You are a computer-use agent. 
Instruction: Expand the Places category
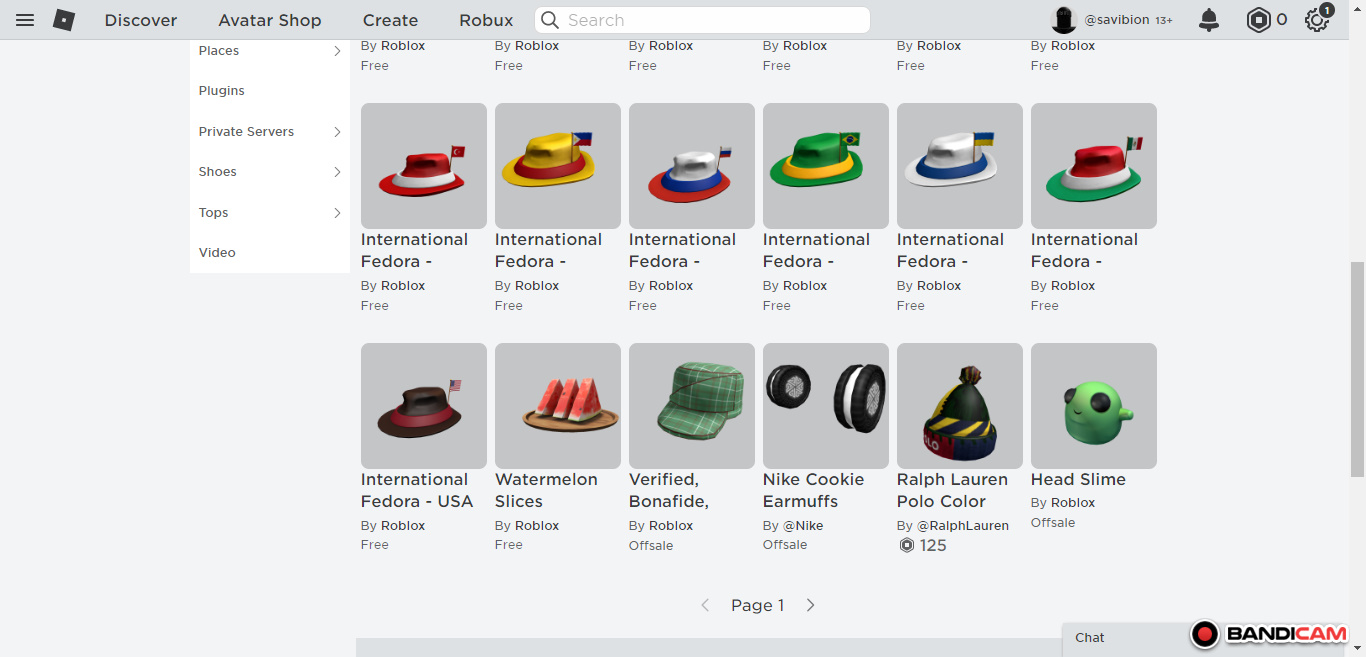(x=337, y=51)
